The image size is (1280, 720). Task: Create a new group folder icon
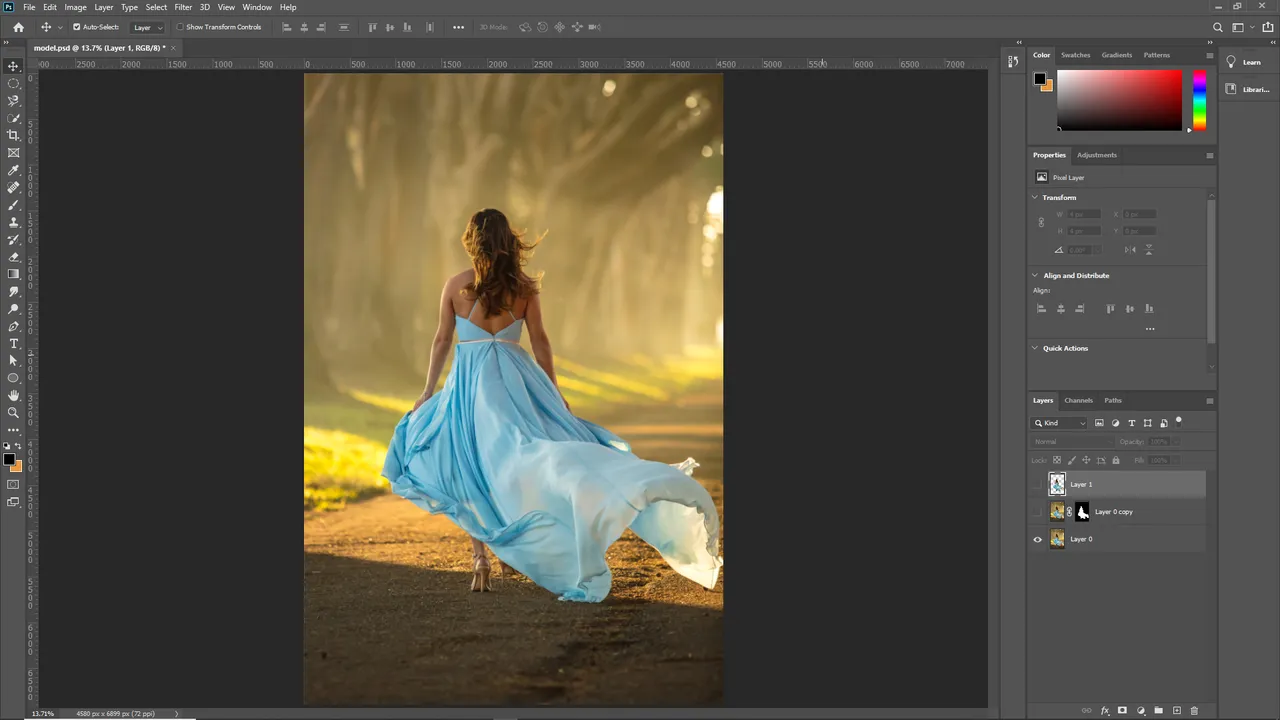1158,711
